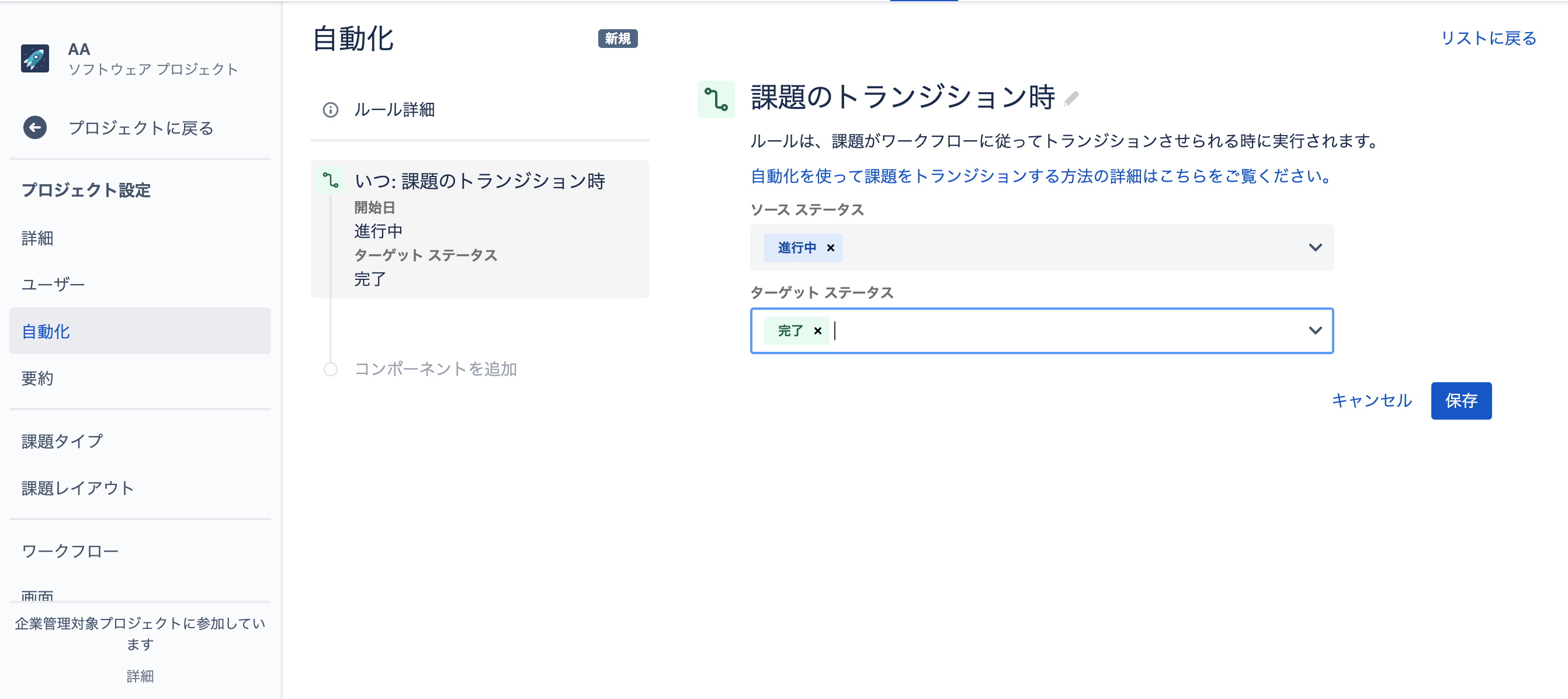Click the rocket project avatar for AA
The image size is (1568, 699).
point(34,58)
